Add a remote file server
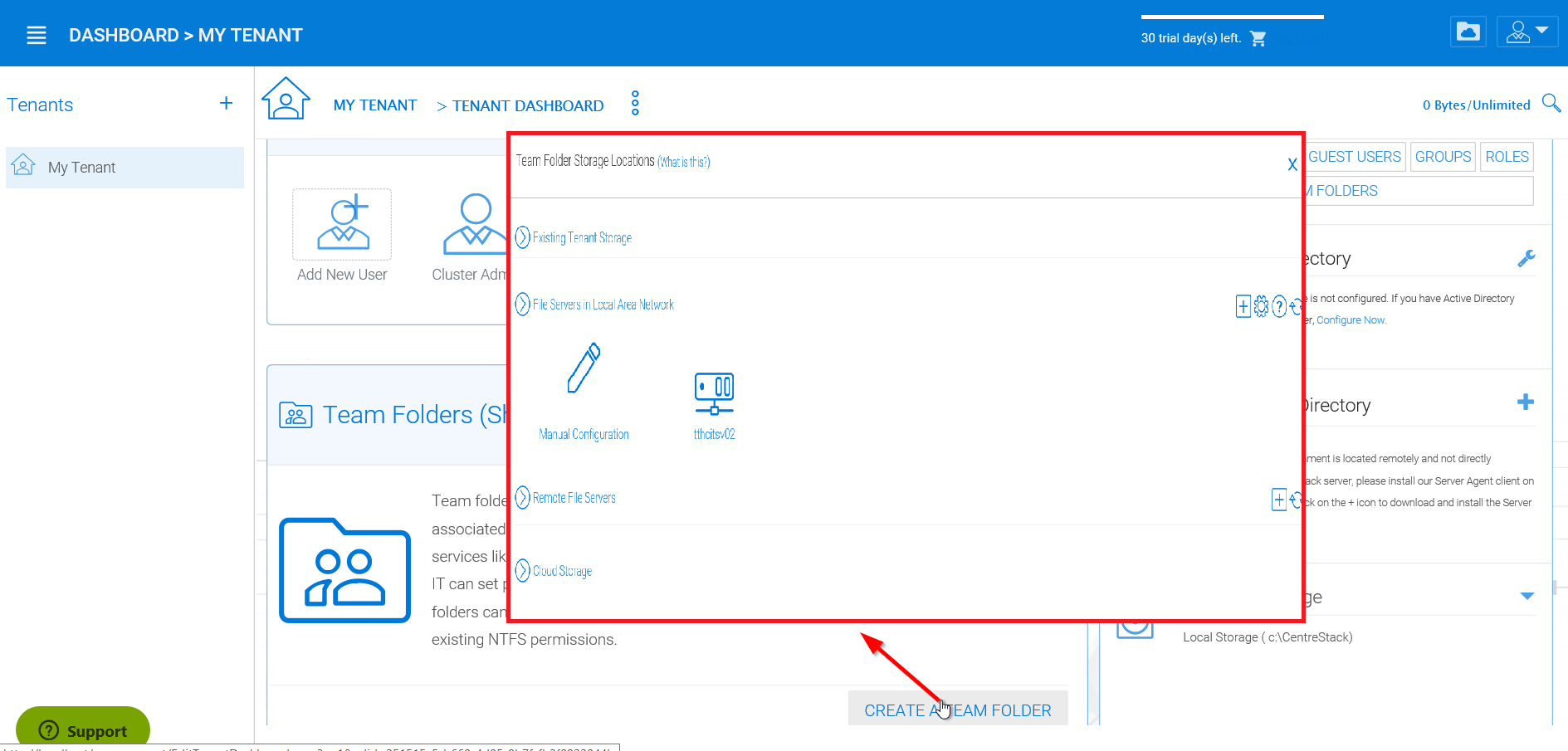Screen dimensions: 1568x751 1279,500
